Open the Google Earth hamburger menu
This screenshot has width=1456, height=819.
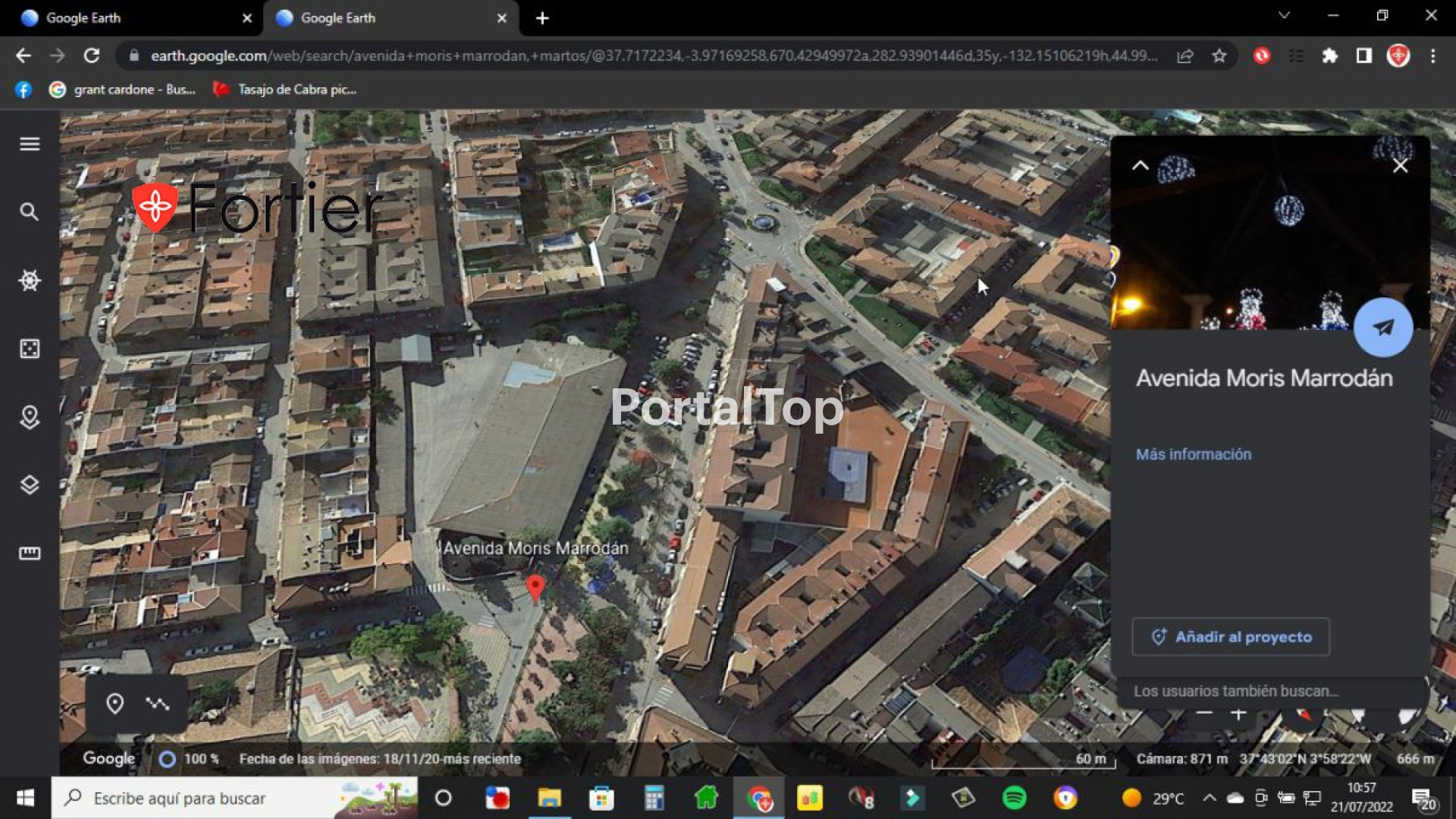point(30,144)
